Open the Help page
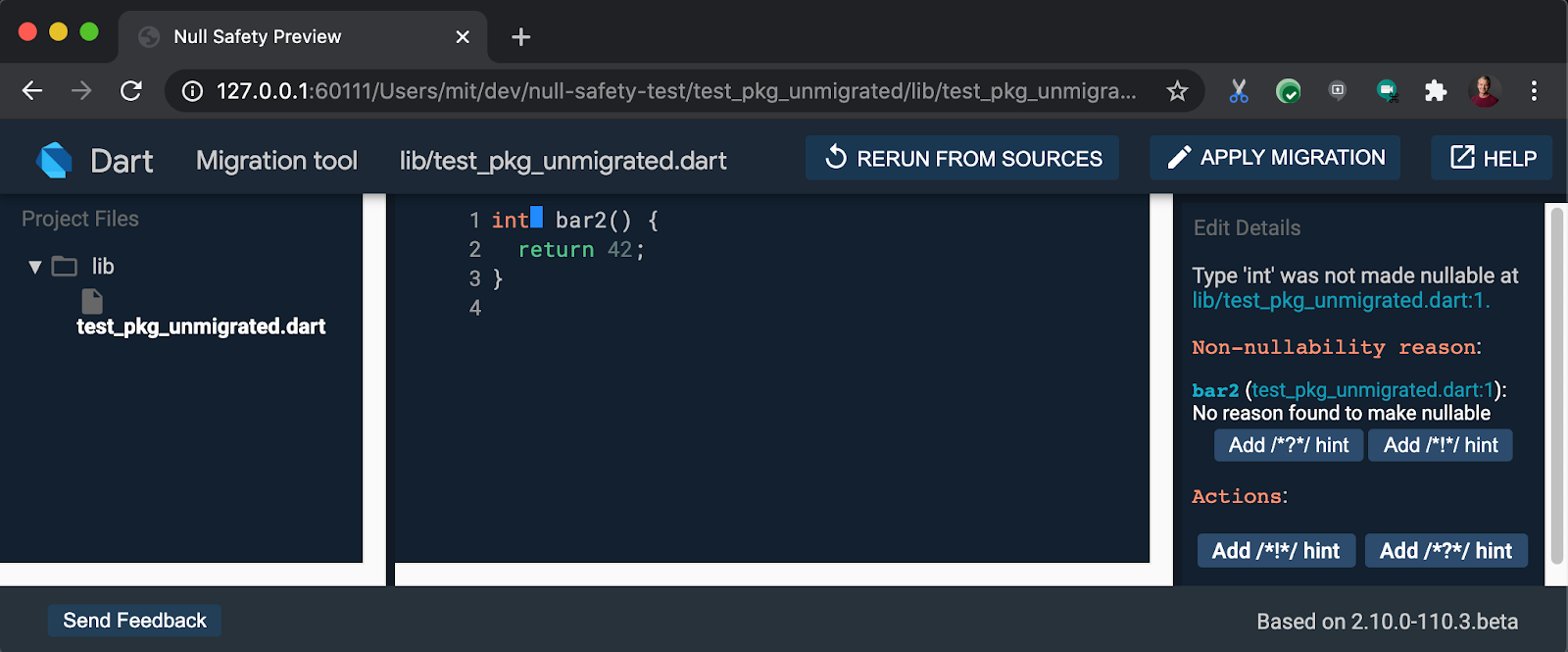This screenshot has width=1568, height=652. (1492, 158)
